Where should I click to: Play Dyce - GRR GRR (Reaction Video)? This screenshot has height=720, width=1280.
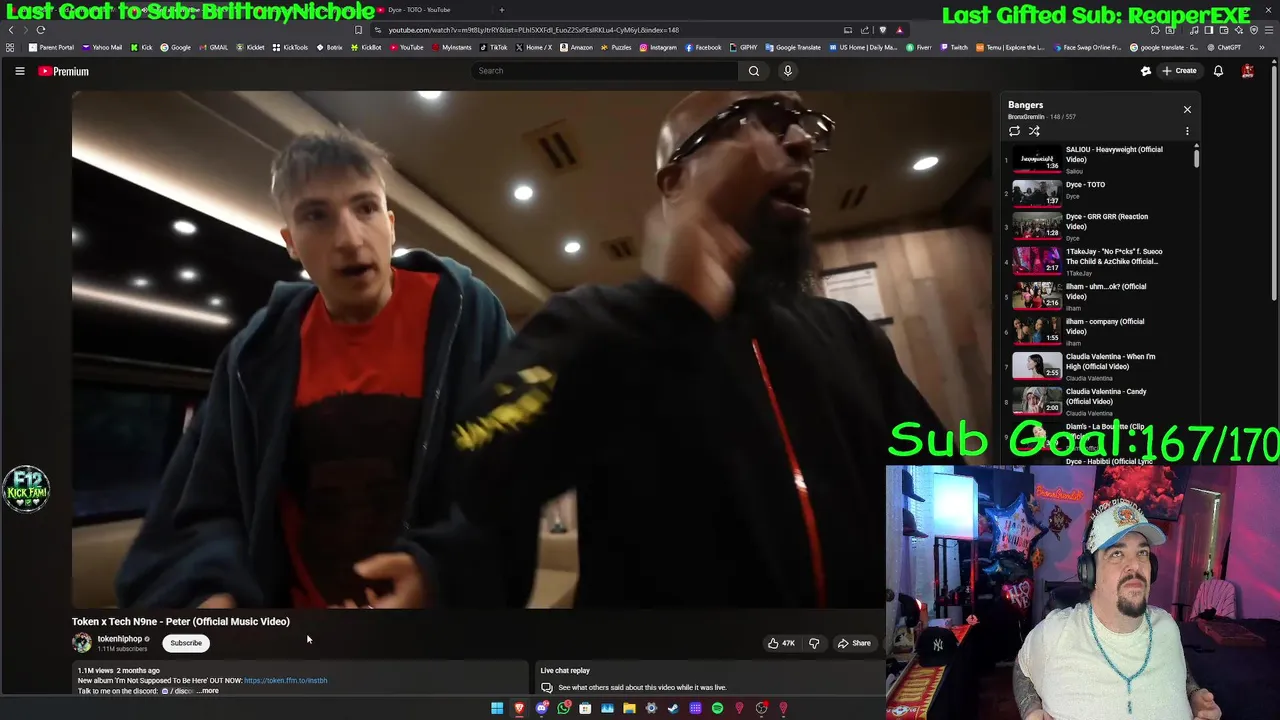(1097, 226)
